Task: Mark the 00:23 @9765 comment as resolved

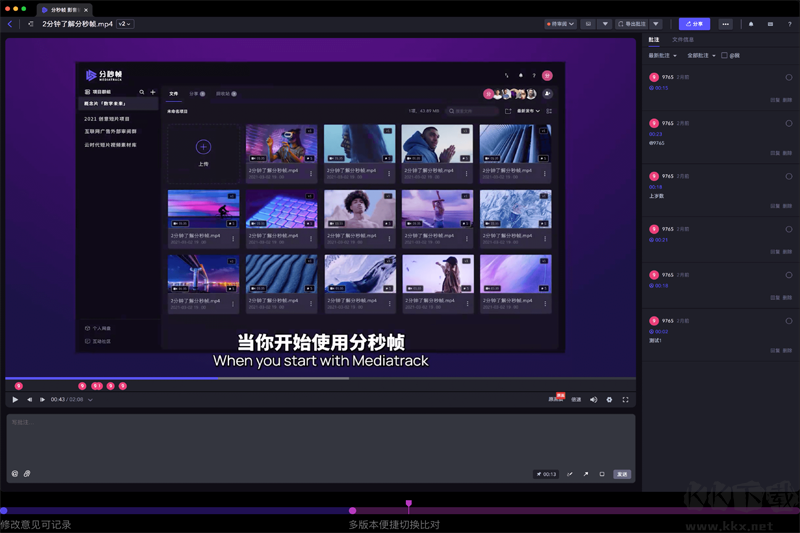Action: (x=789, y=123)
